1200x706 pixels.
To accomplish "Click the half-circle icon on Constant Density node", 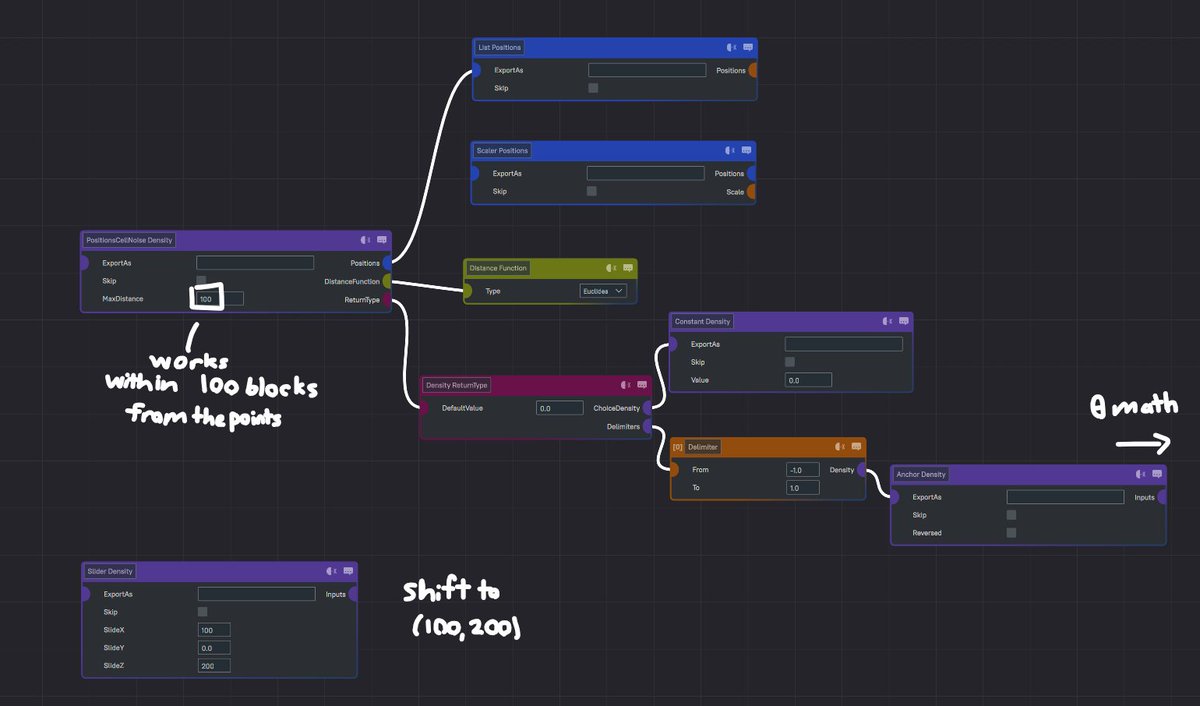I will point(888,321).
